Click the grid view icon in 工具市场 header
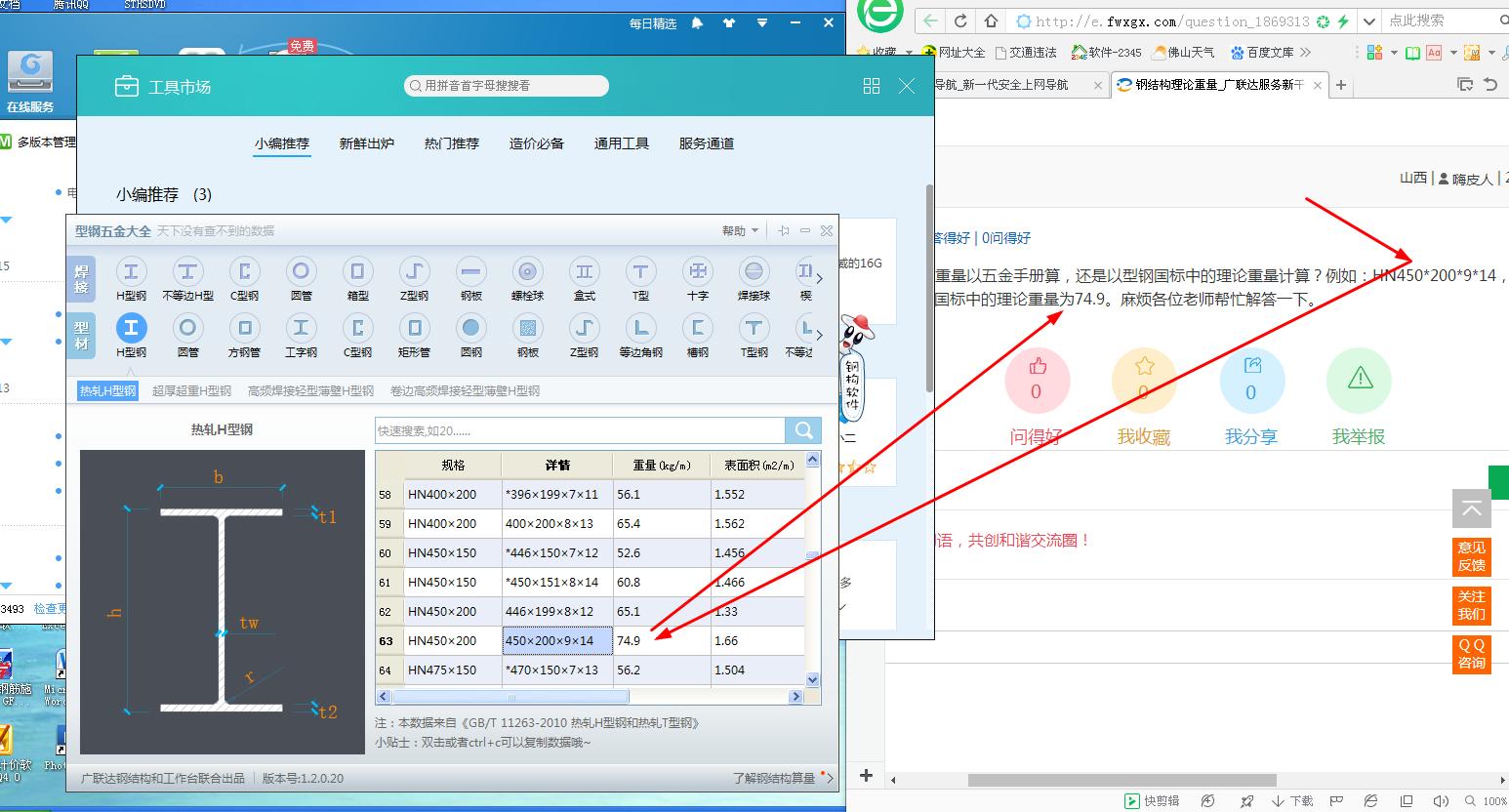Viewport: 1509px width, 812px height. coord(872,86)
